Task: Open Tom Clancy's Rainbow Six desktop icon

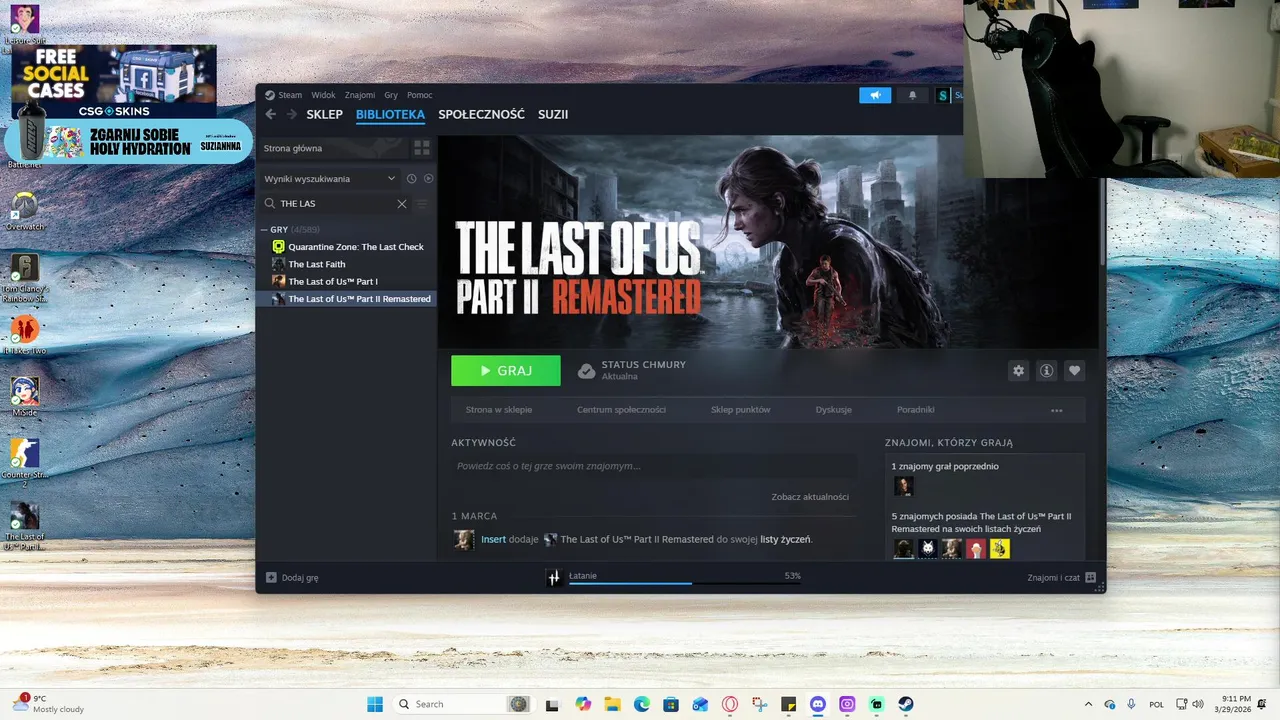Action: tap(24, 278)
